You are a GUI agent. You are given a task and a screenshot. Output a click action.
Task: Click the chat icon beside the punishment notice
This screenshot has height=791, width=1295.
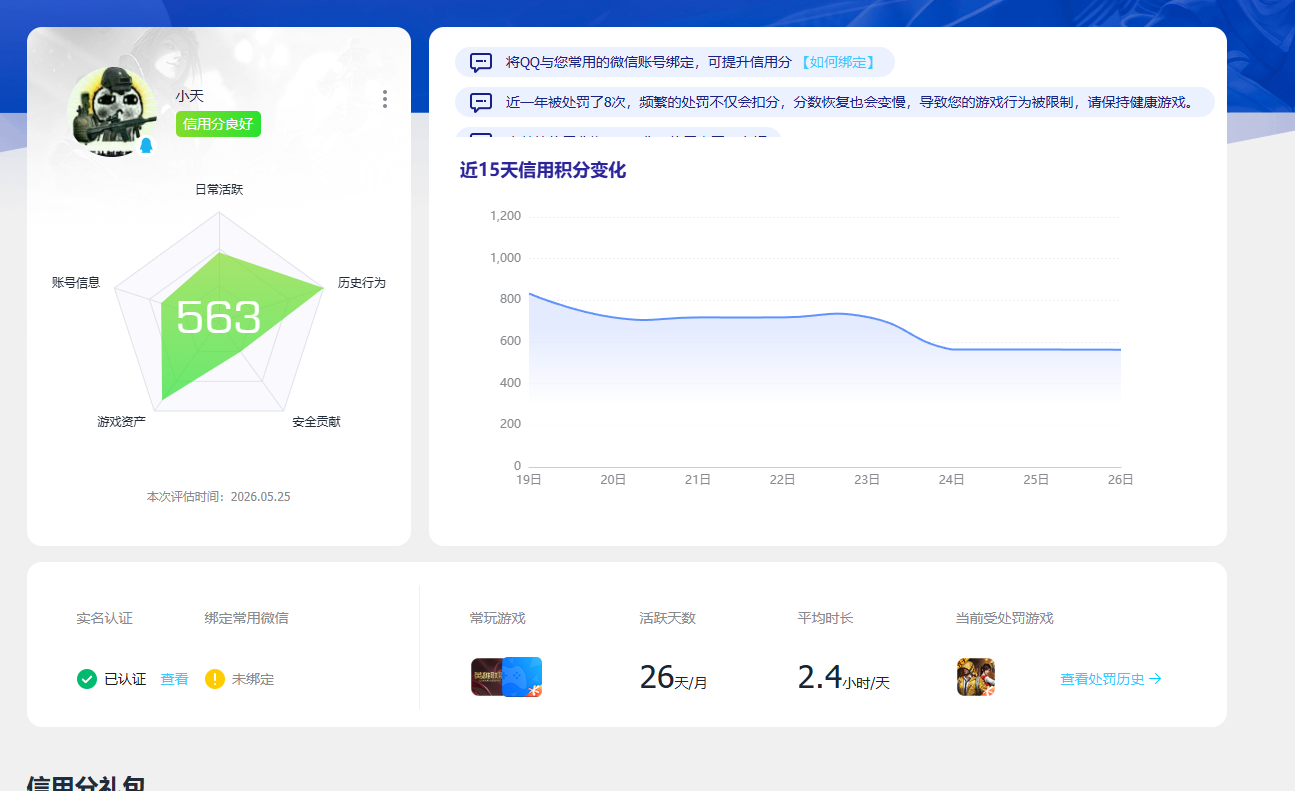(481, 102)
